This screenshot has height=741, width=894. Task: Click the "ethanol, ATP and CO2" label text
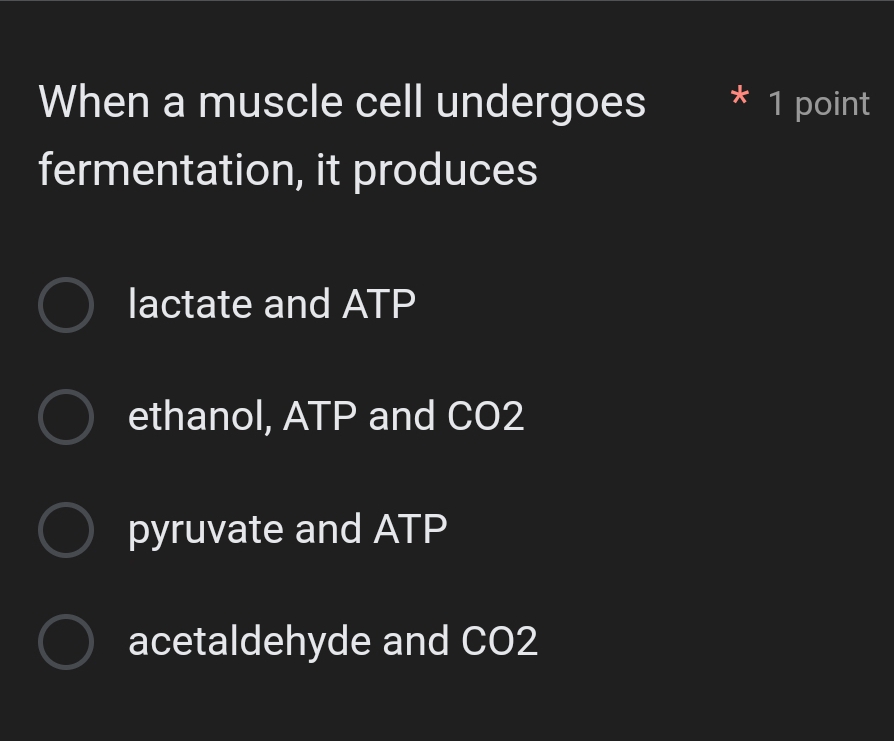[x=326, y=416]
